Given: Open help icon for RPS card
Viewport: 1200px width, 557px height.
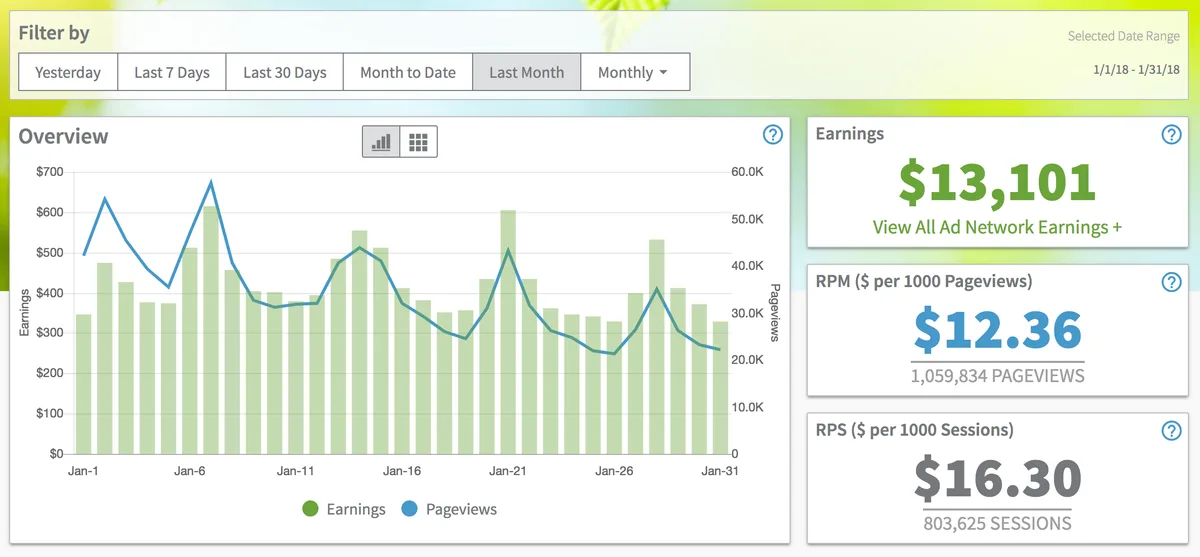Looking at the screenshot, I should point(1172,431).
